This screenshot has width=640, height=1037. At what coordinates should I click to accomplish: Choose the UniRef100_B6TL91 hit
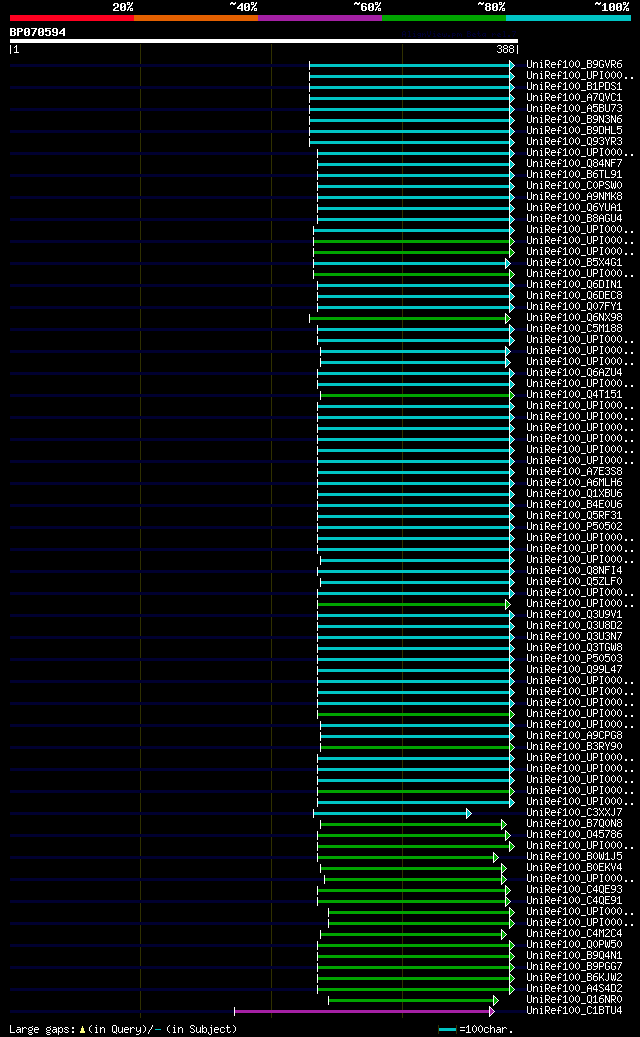[574, 175]
